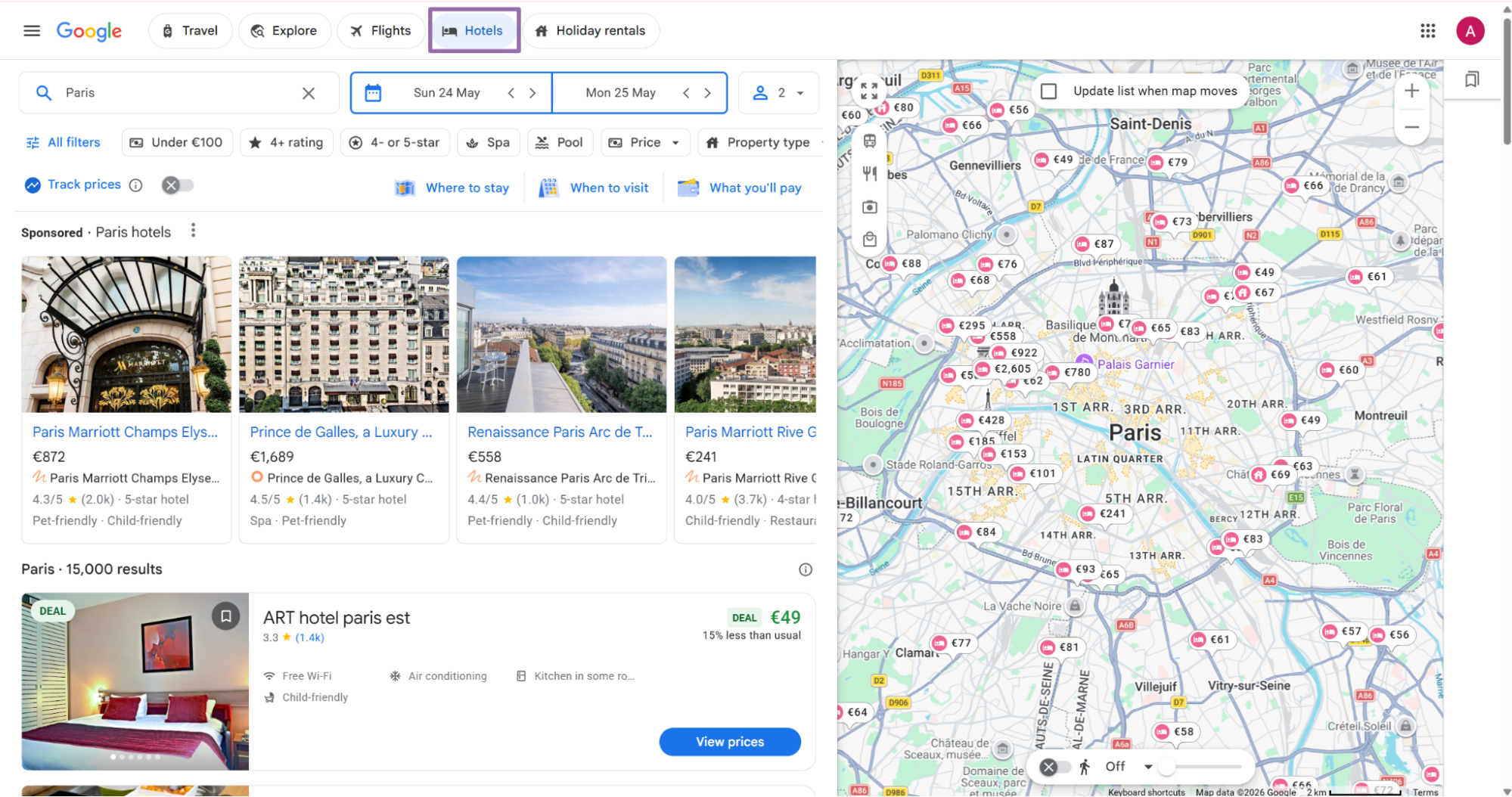Viewport: 1512px width, 797px height.
Task: Switch to the Travel tab
Action: [x=190, y=31]
